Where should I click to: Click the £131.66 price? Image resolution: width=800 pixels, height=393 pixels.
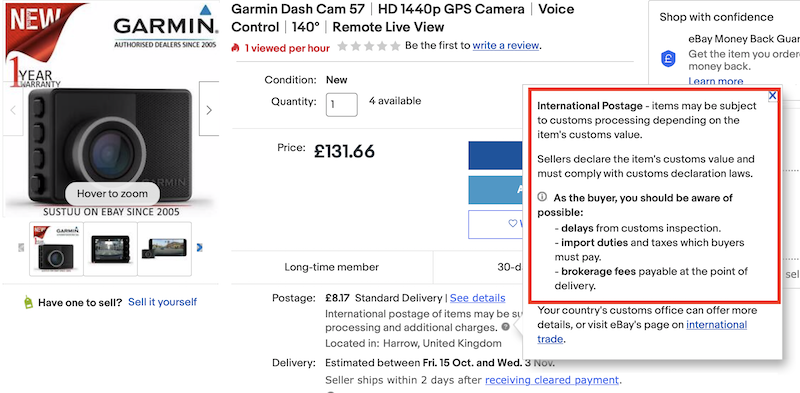click(344, 152)
